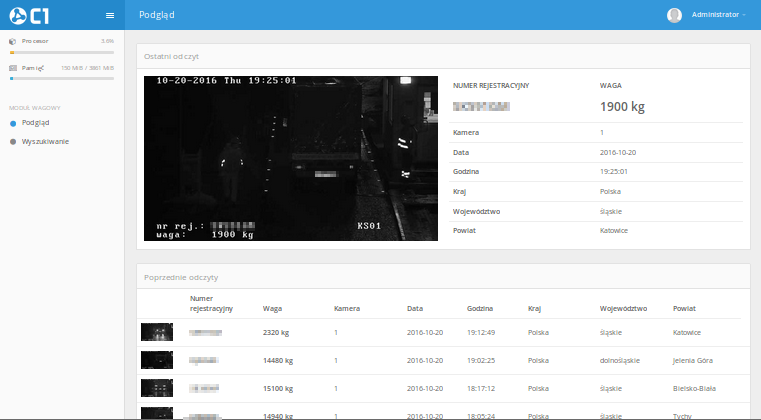Click the Powiat column header
This screenshot has width=761, height=420.
[684, 308]
